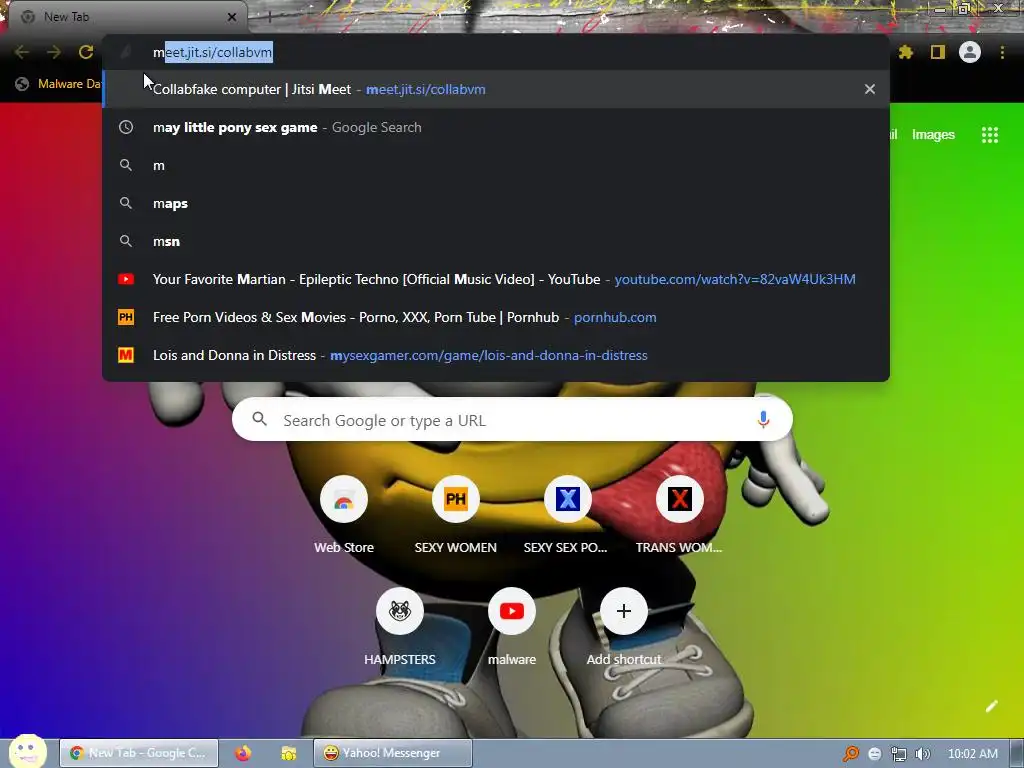
Task: Click the Search Google or type a URL box
Action: coord(512,420)
